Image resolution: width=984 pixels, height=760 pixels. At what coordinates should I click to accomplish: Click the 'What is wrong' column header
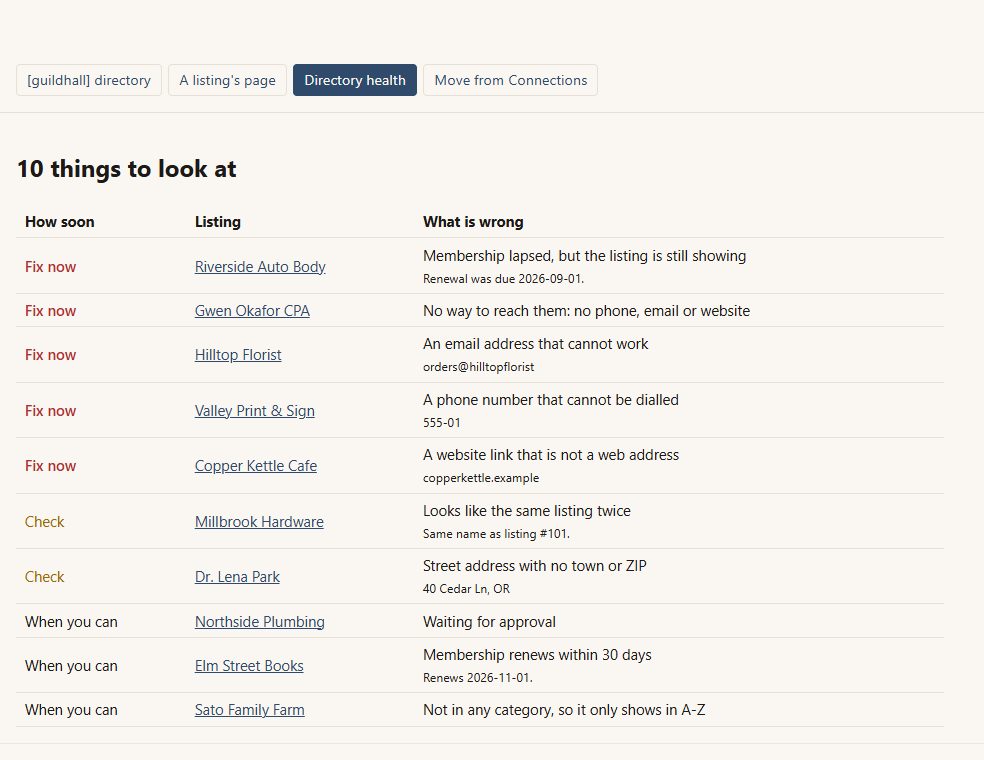pos(473,222)
